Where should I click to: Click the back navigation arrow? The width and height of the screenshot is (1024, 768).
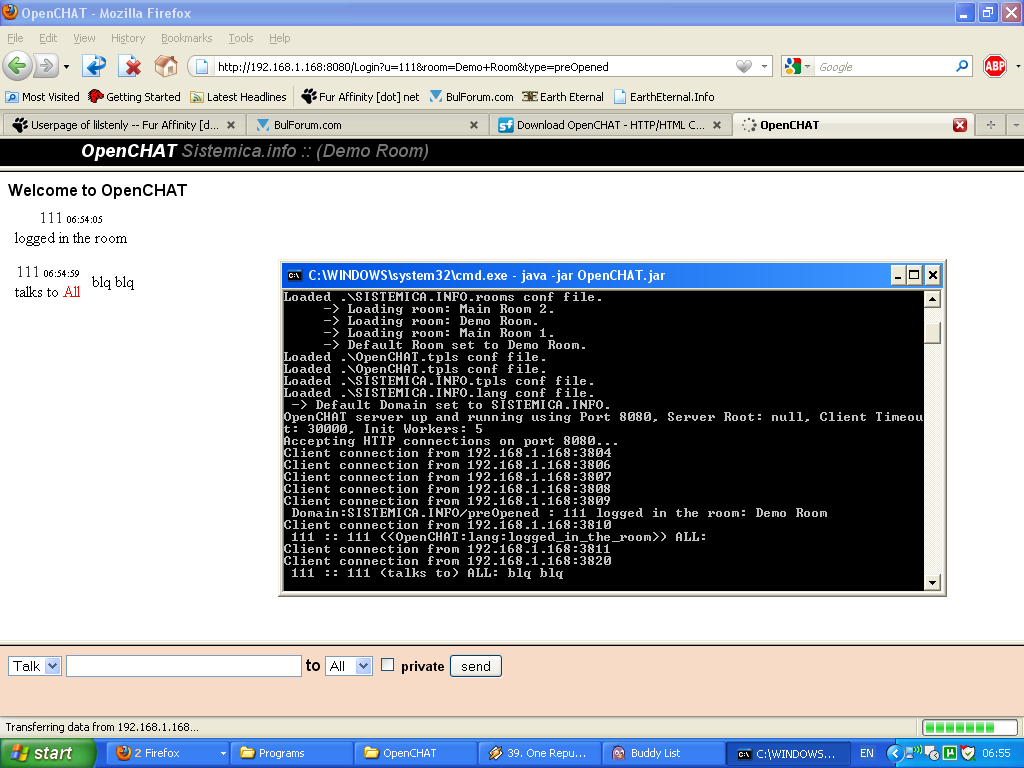point(17,67)
